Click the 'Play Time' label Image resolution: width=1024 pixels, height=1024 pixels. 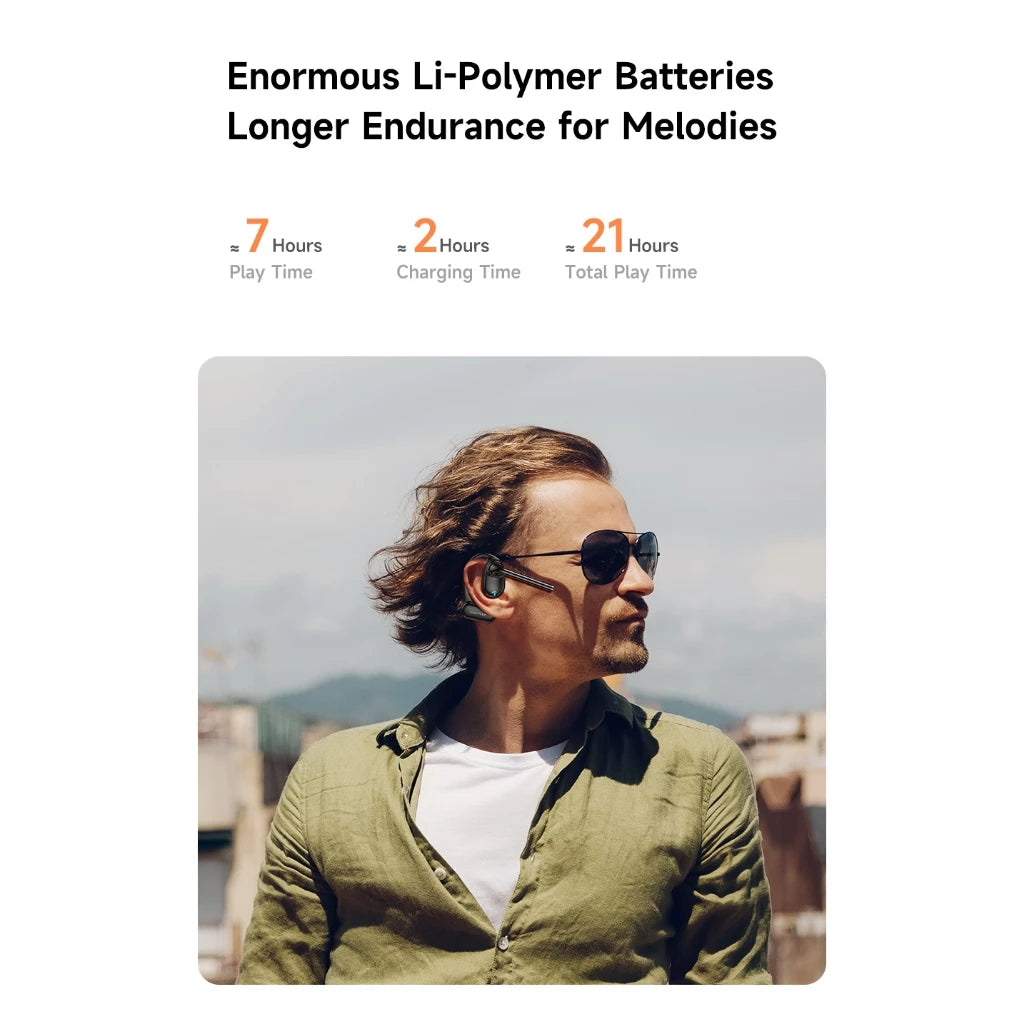click(271, 272)
